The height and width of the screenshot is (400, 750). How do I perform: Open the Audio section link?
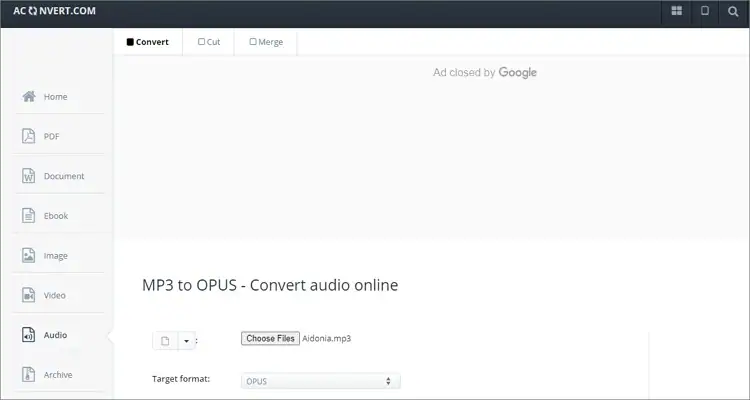point(55,335)
